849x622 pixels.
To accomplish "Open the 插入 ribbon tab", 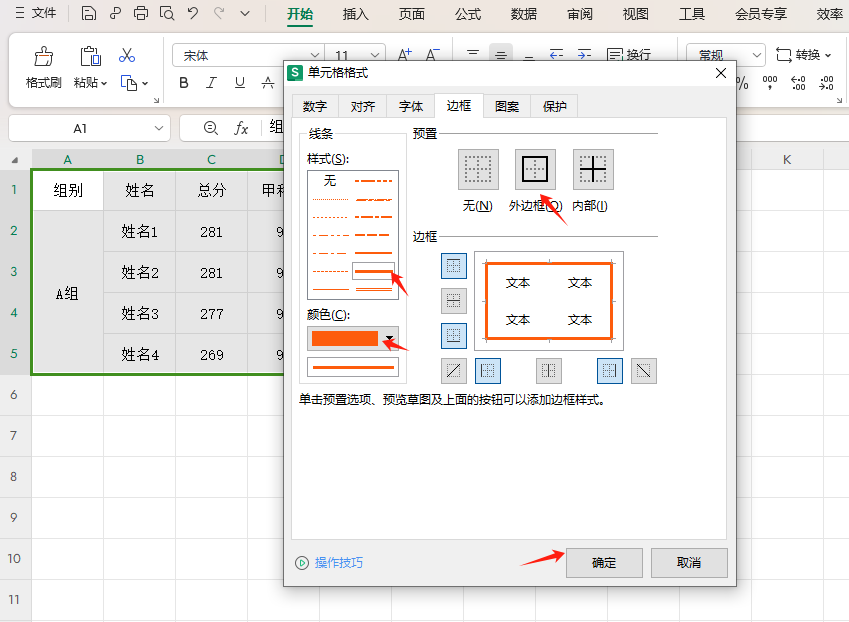I will pos(355,14).
